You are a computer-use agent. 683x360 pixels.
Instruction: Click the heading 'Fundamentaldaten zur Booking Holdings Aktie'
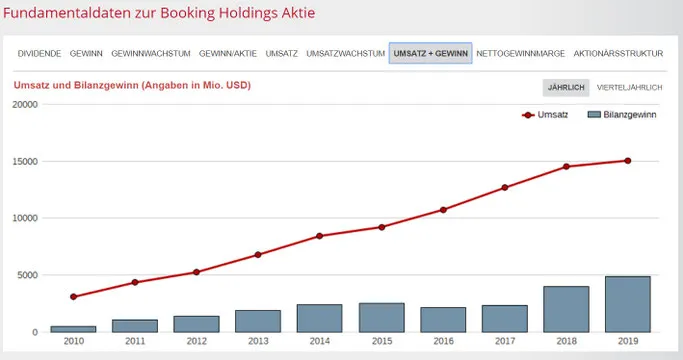pos(159,13)
